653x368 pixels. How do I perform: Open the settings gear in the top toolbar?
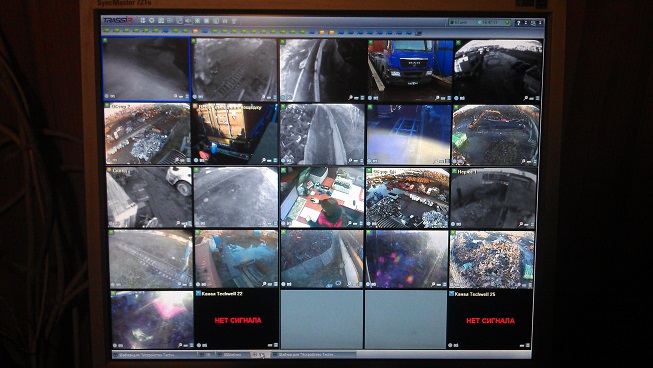(x=152, y=20)
